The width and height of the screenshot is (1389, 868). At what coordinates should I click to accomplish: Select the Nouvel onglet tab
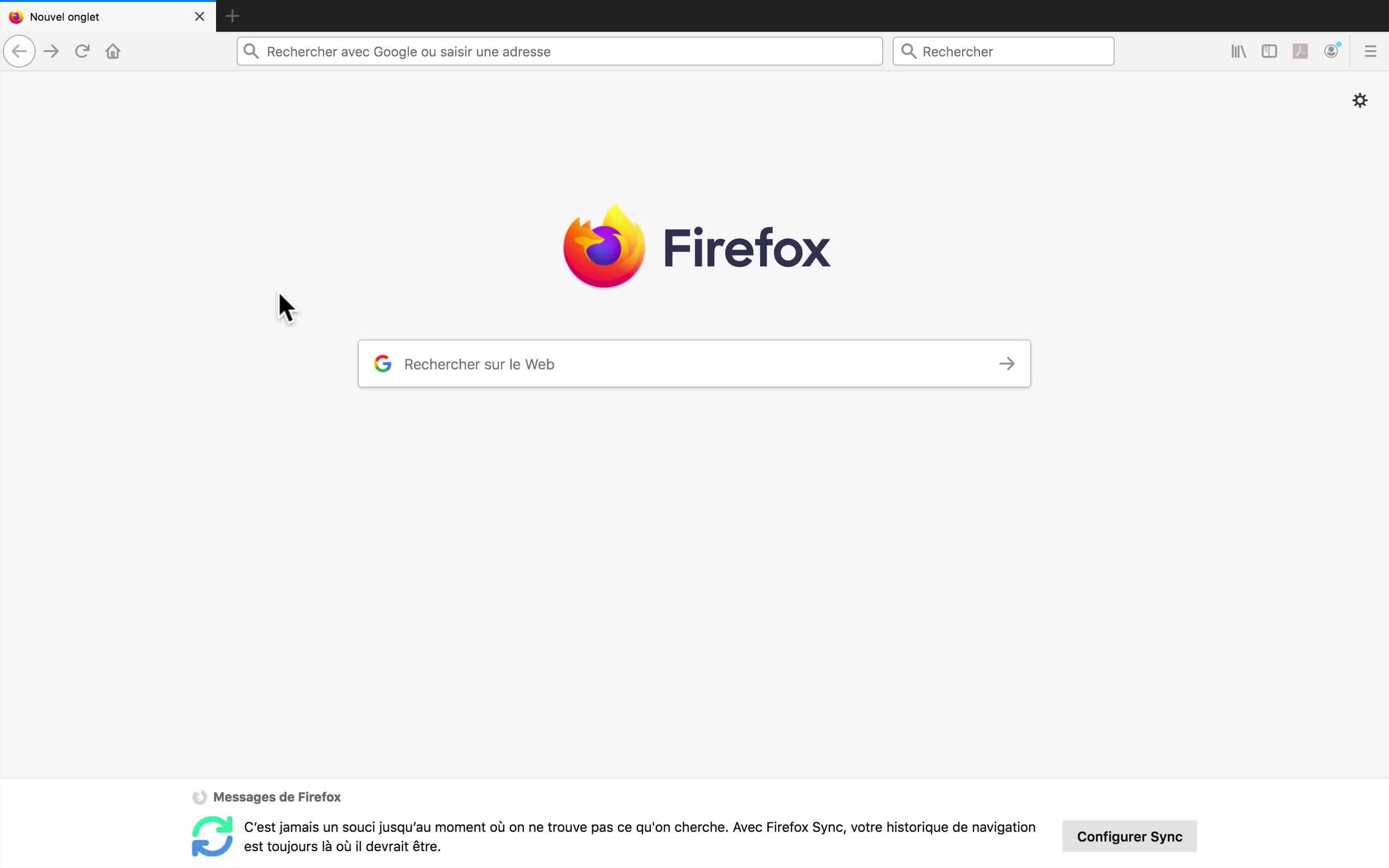click(x=108, y=17)
